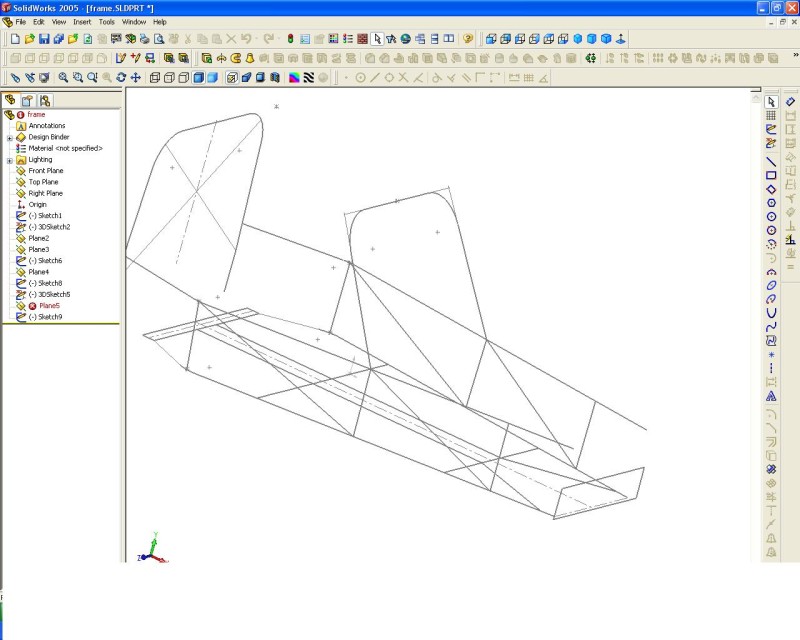Viewport: 800px width, 640px height.
Task: Click the Rebuild traffic light icon
Action: point(290,39)
